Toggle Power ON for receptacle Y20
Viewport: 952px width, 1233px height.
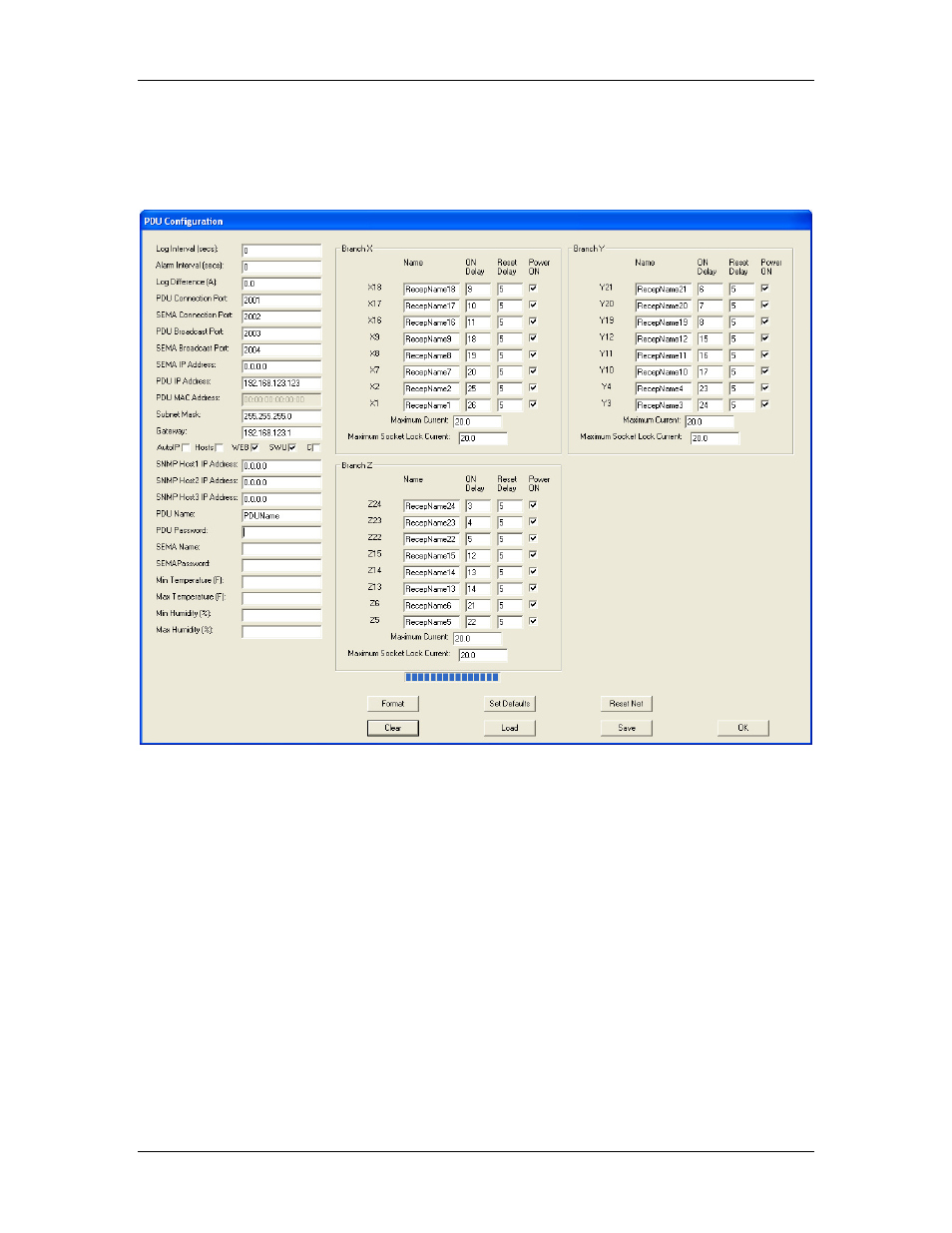click(x=765, y=305)
